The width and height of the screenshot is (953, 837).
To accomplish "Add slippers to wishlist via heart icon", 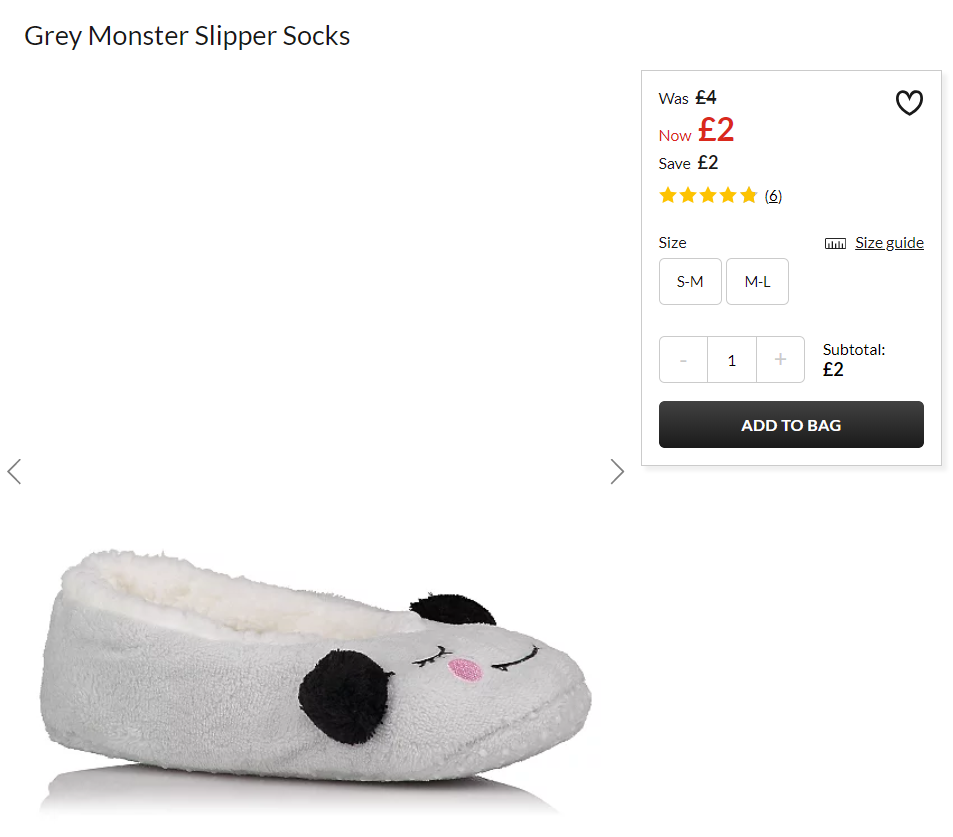I will 909,103.
